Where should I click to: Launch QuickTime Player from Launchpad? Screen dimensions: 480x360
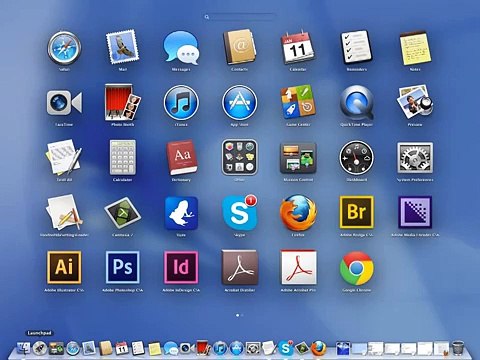[356, 102]
